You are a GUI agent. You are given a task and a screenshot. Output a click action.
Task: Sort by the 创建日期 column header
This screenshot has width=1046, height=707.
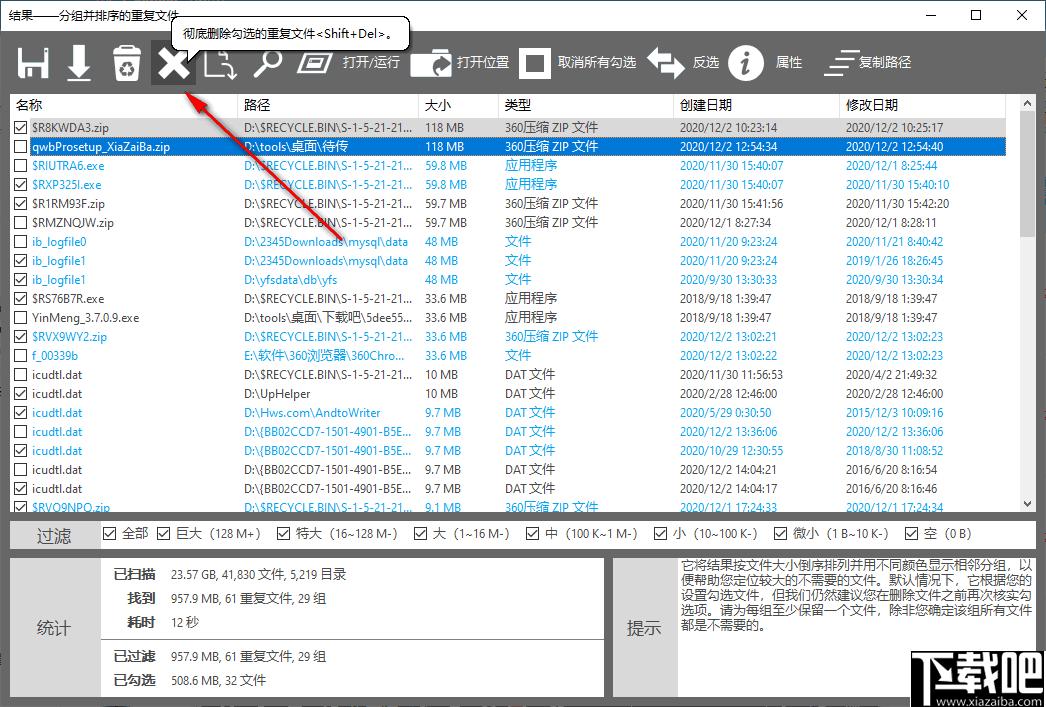(756, 105)
